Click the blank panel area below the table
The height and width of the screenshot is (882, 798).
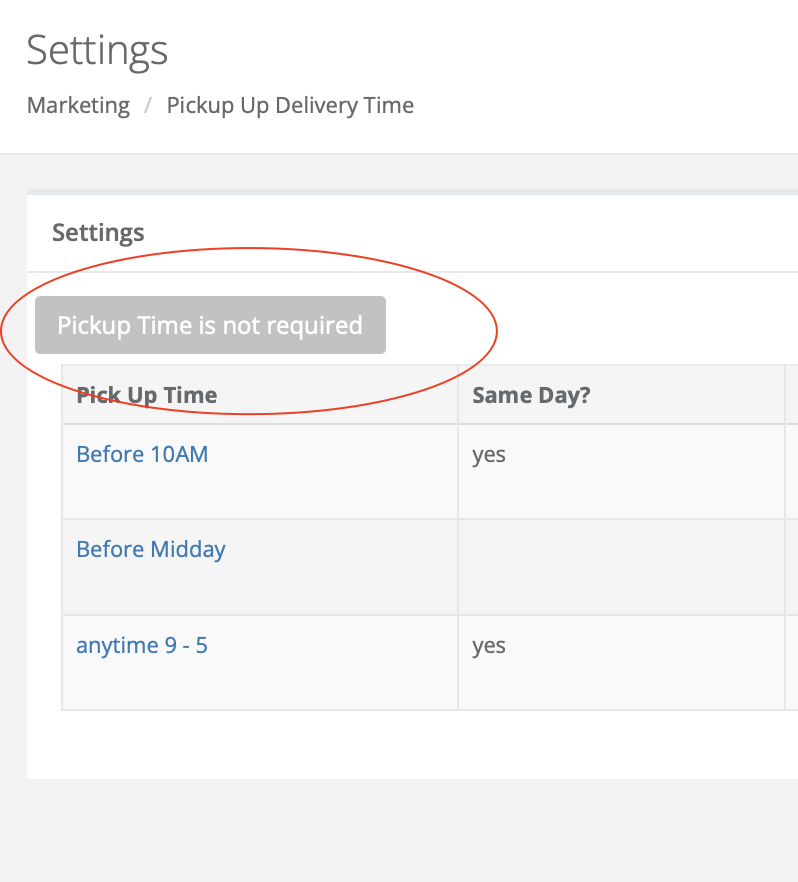[x=400, y=745]
